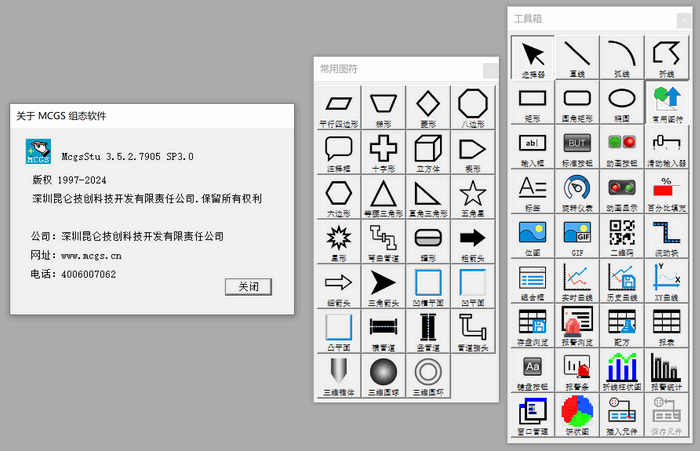
Task: Pick the 五角星 star shape
Action: pyautogui.click(x=473, y=197)
